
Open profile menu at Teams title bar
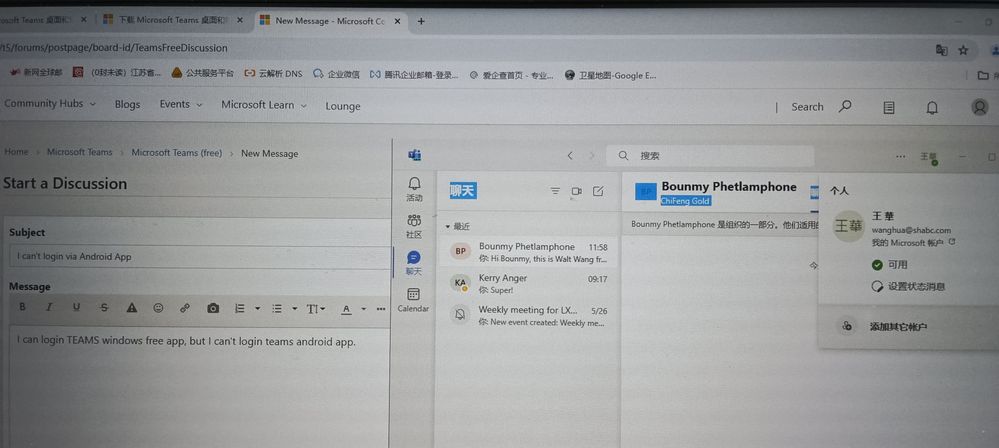(x=929, y=157)
